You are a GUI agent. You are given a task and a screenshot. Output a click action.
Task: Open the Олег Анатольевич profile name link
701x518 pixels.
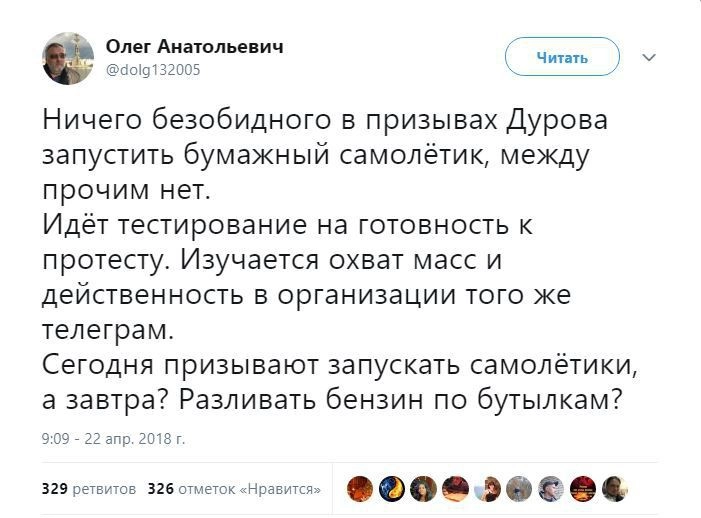pos(194,46)
